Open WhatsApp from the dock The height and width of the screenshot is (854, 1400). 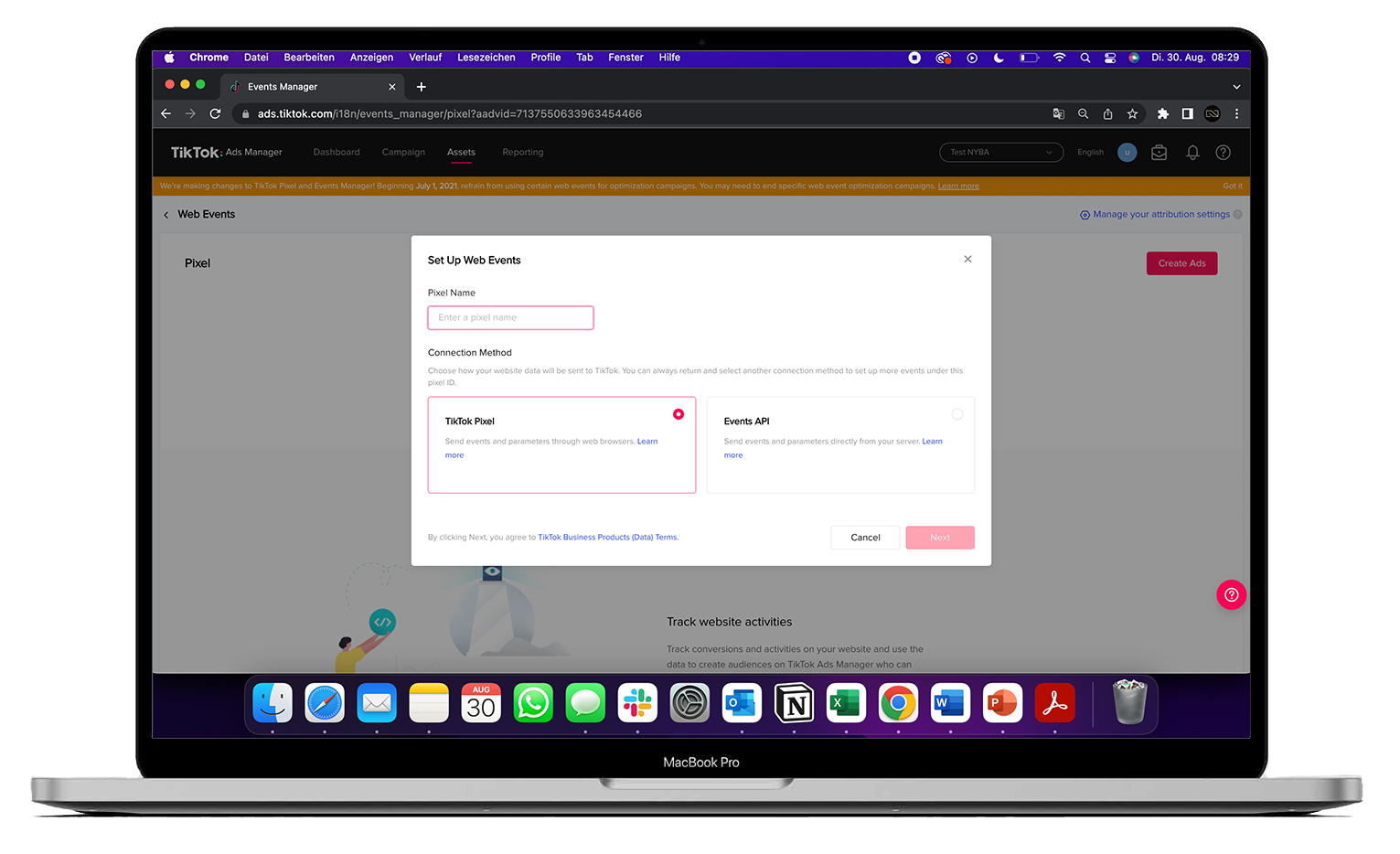click(x=533, y=703)
